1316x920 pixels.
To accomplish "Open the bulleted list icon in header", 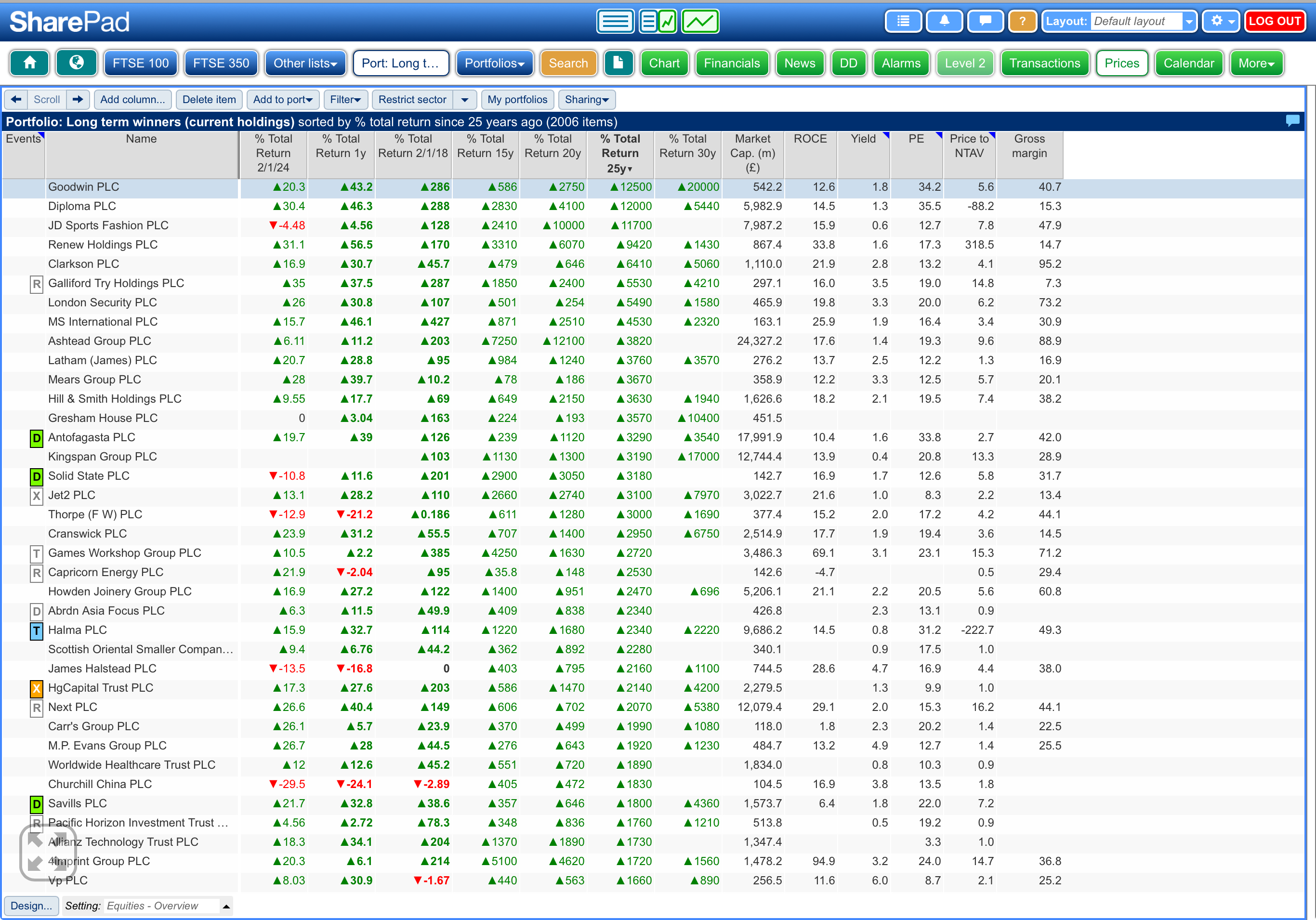I will (x=903, y=22).
